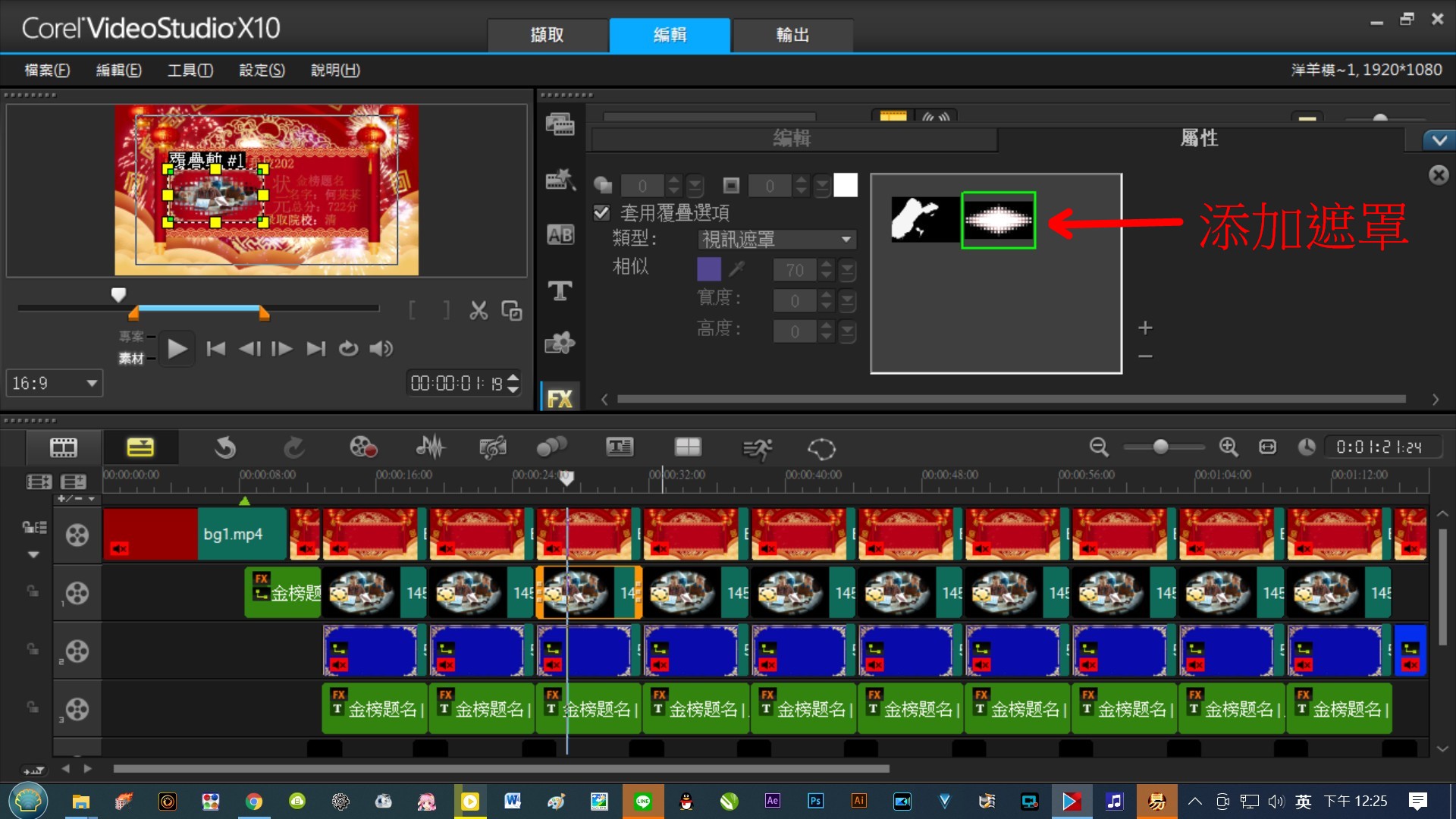Open Mask Creator tool
The height and width of the screenshot is (819, 1456).
pyautogui.click(x=821, y=449)
